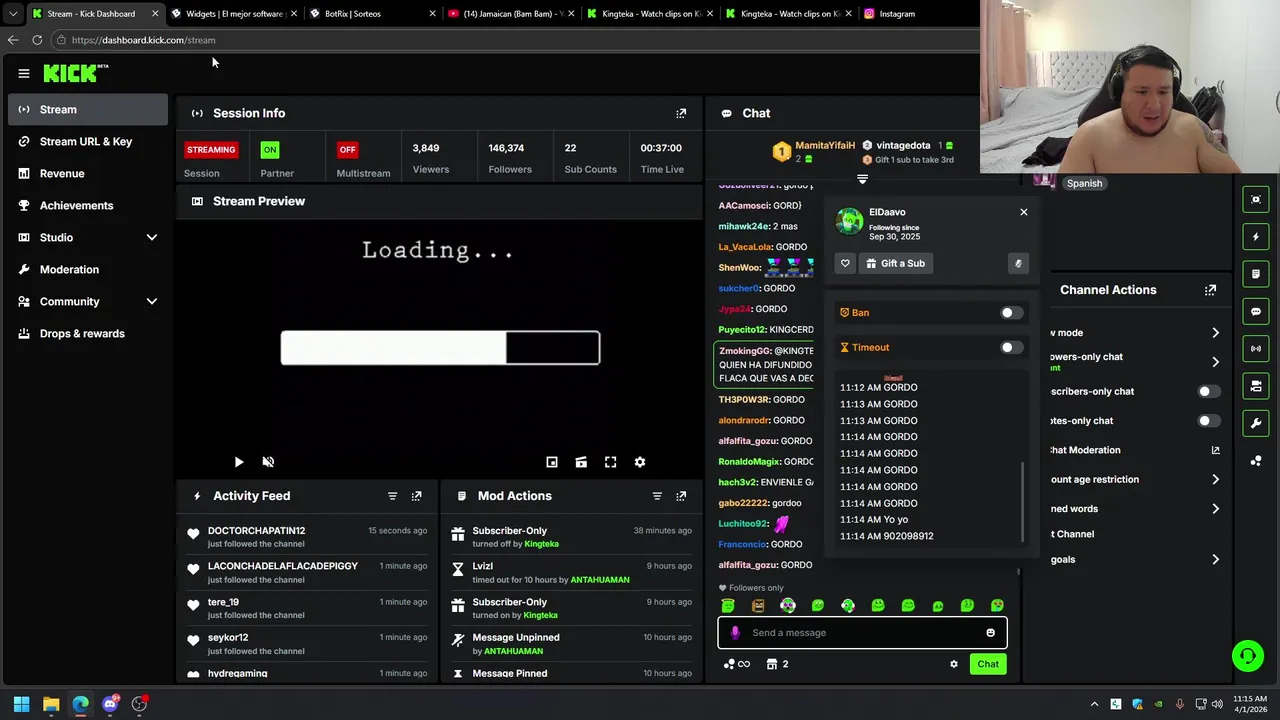Image resolution: width=1280 pixels, height=720 pixels.
Task: Open the store icon showing 2
Action: 777,664
